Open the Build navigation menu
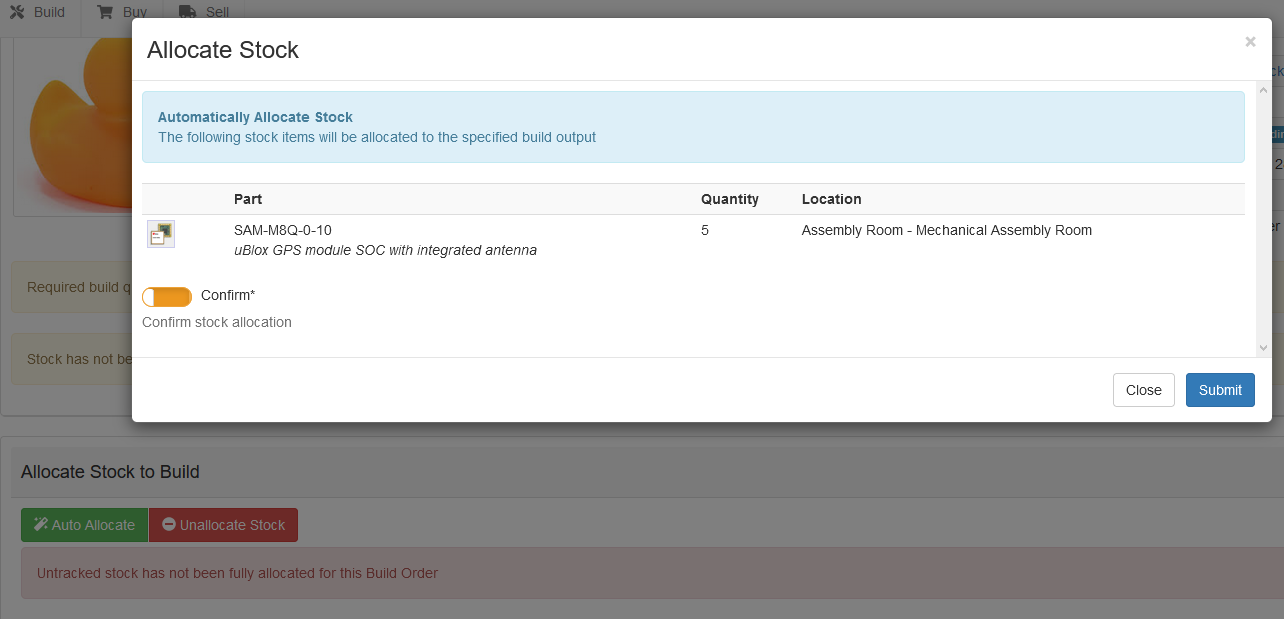1284x619 pixels. pos(48,12)
